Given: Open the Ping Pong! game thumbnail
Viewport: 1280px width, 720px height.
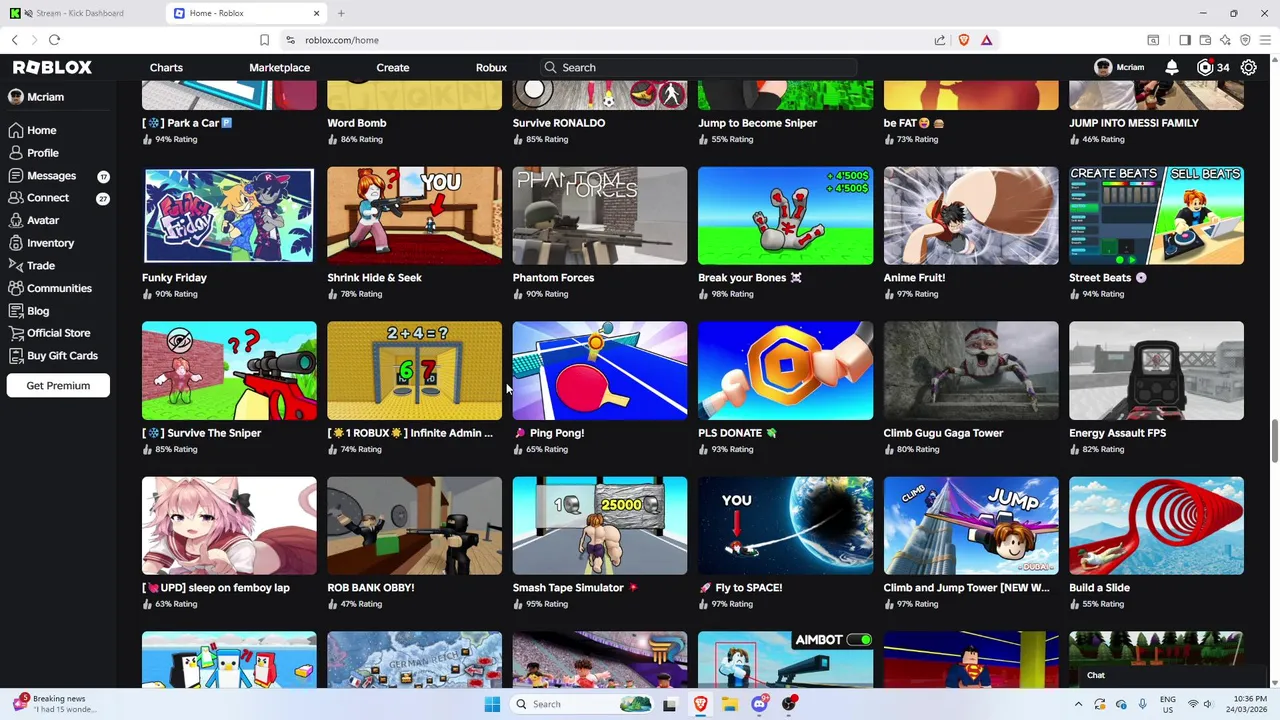Looking at the screenshot, I should click(600, 370).
